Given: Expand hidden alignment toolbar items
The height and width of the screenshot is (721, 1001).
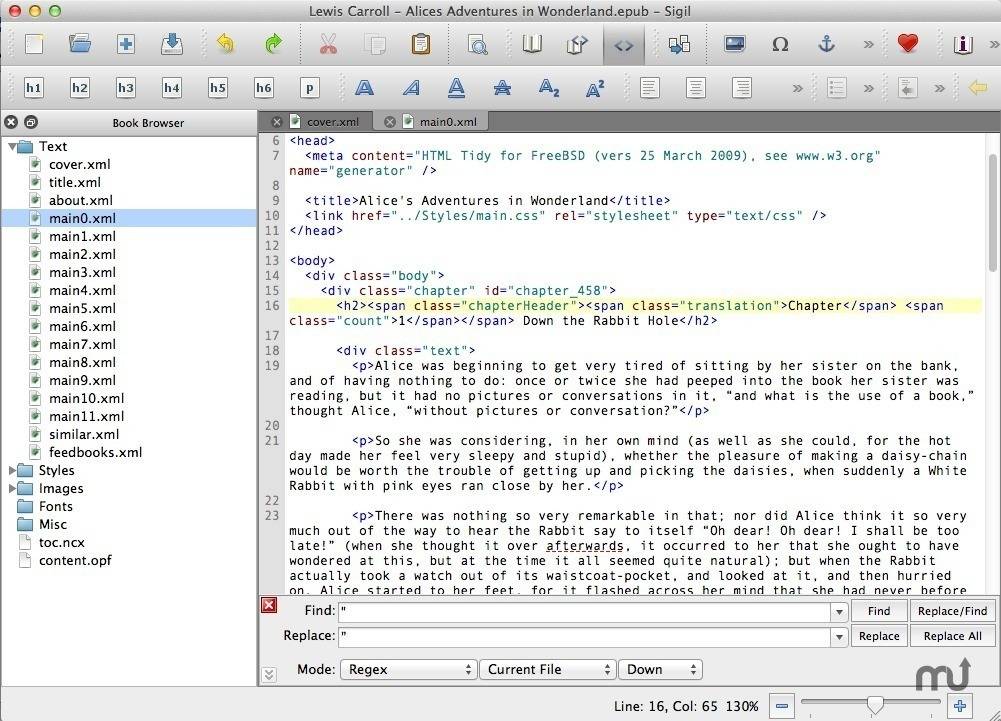Looking at the screenshot, I should click(x=797, y=88).
